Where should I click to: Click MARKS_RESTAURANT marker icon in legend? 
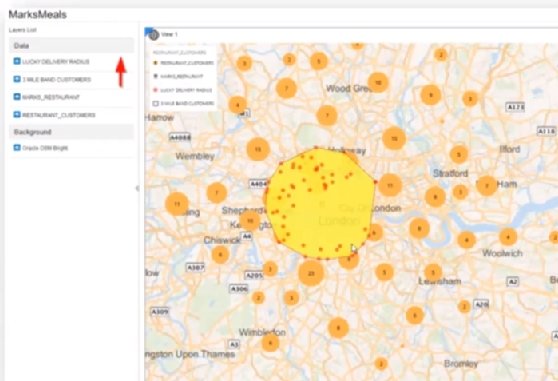[x=155, y=76]
